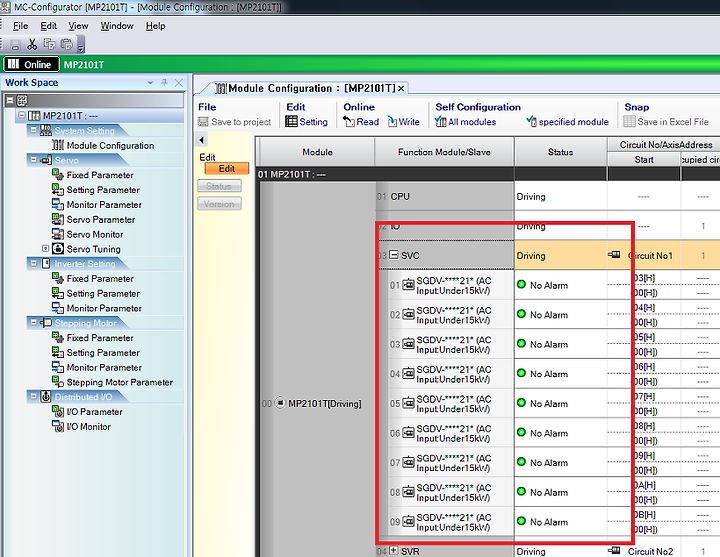This screenshot has height=557, width=720.
Task: Click the Inverter Fixed Parameter icon
Action: coord(57,278)
